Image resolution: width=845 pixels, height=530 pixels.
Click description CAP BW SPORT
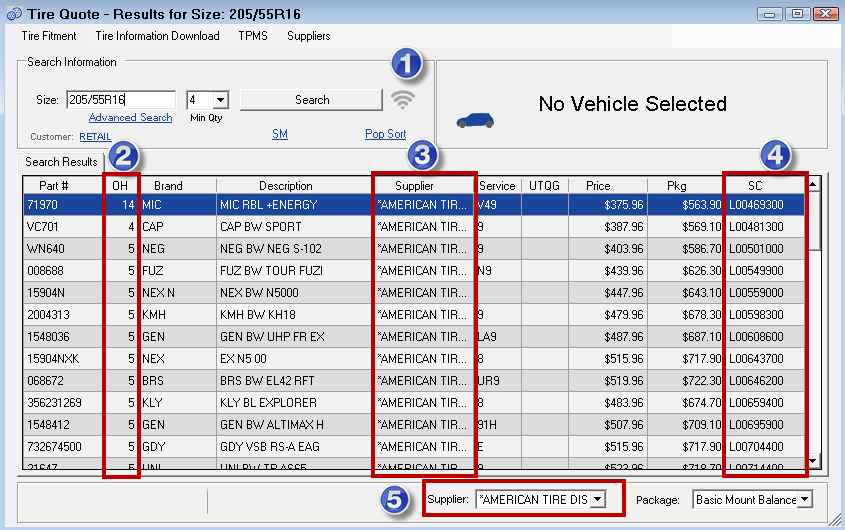click(x=261, y=227)
